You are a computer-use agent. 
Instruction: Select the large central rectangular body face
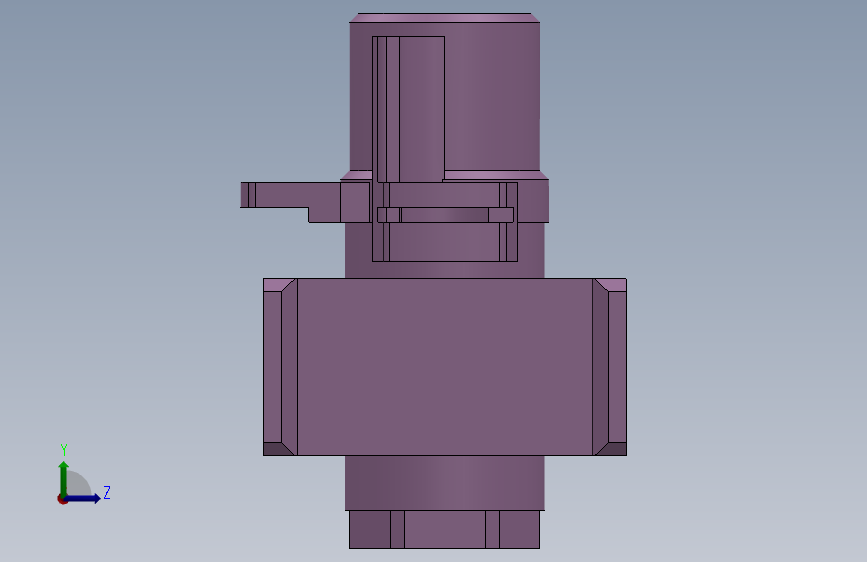click(x=445, y=367)
